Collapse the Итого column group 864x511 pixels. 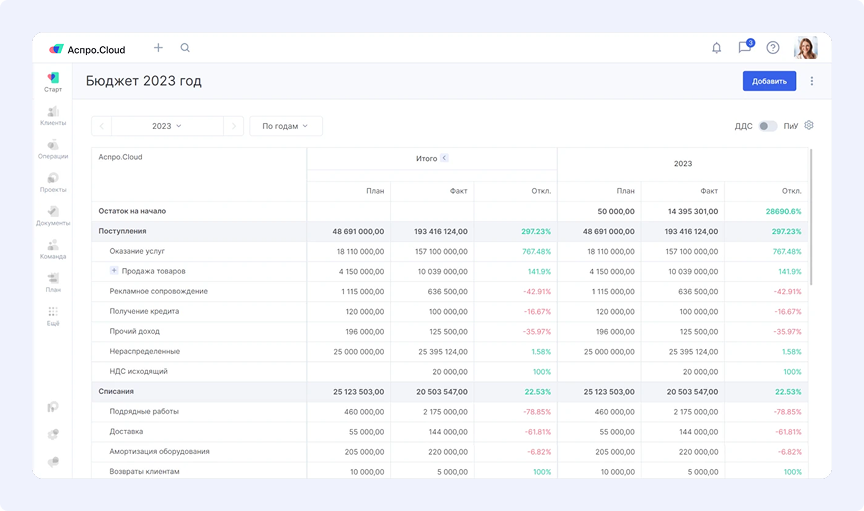tap(444, 158)
